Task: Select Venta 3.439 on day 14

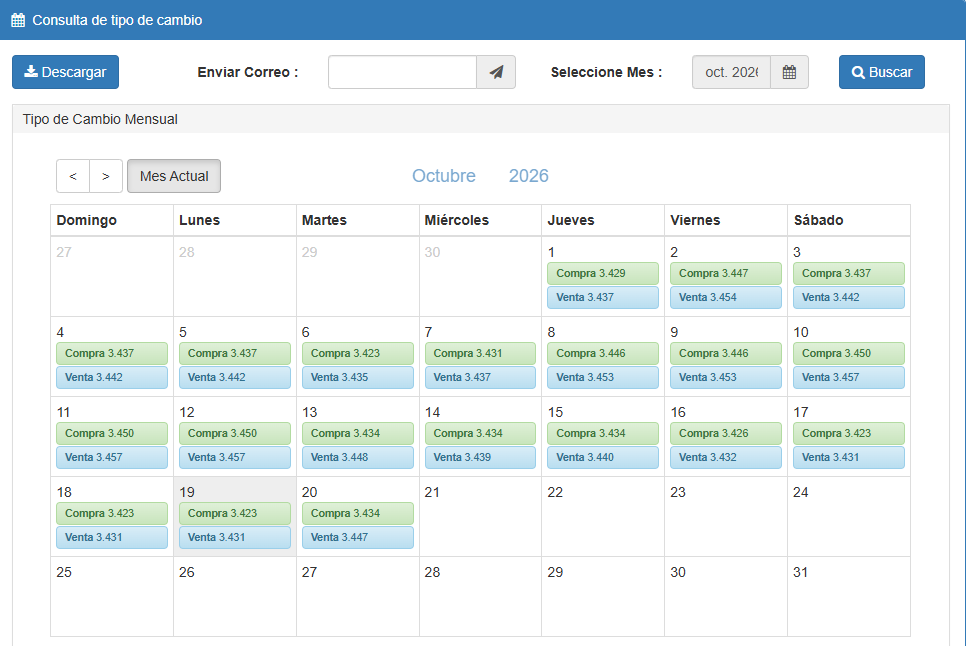Action: click(480, 458)
